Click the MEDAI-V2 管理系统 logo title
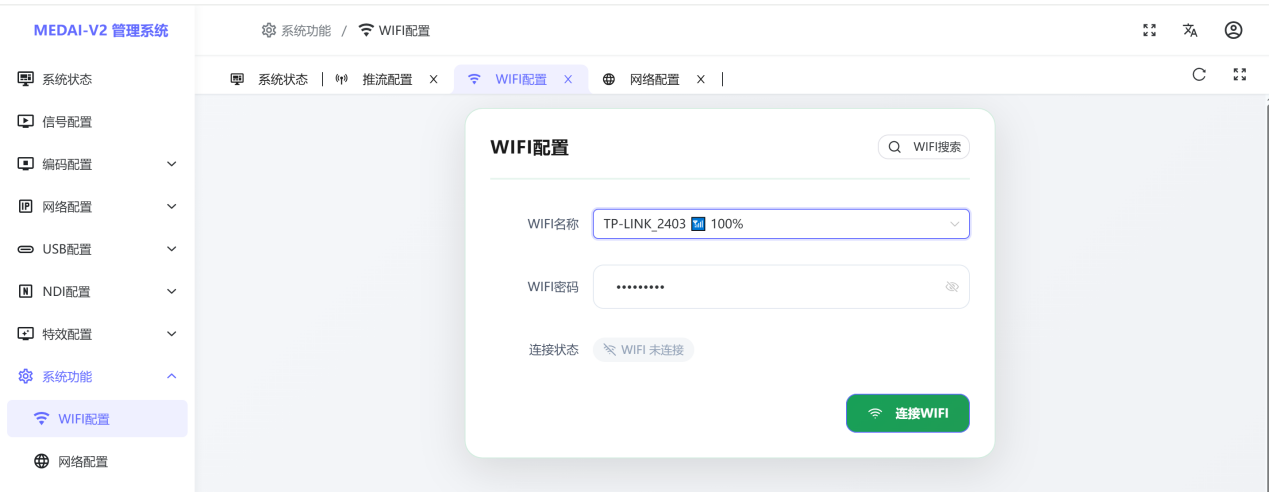 point(101,30)
